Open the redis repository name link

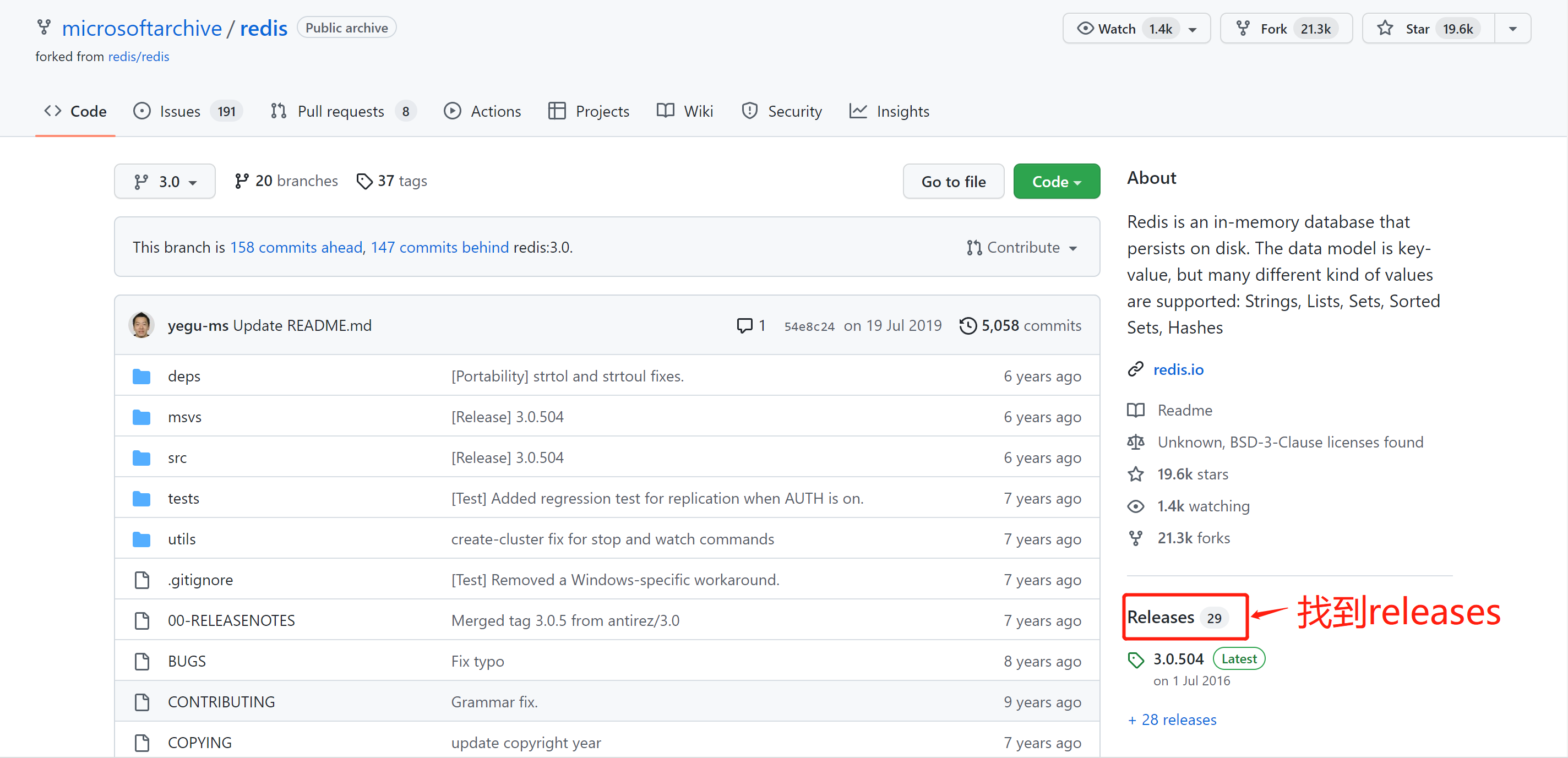pyautogui.click(x=264, y=28)
